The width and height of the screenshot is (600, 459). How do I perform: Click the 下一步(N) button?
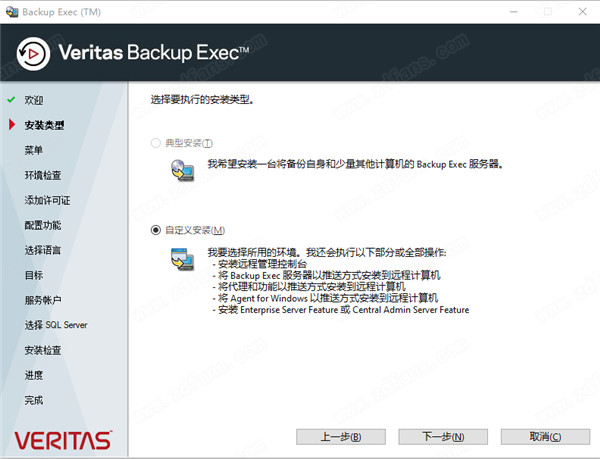tap(443, 436)
